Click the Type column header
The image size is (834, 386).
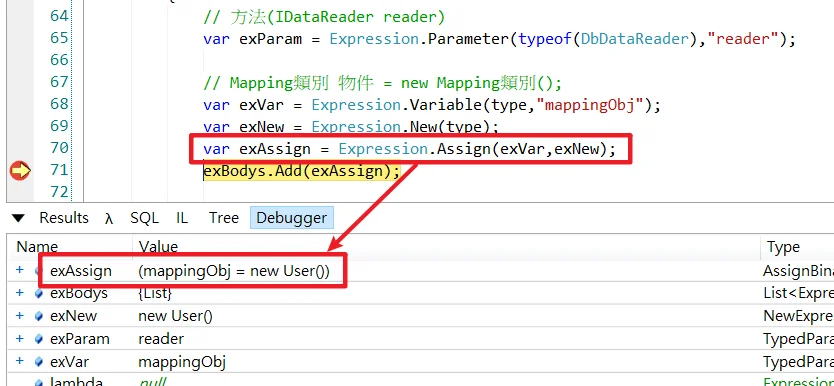(783, 247)
